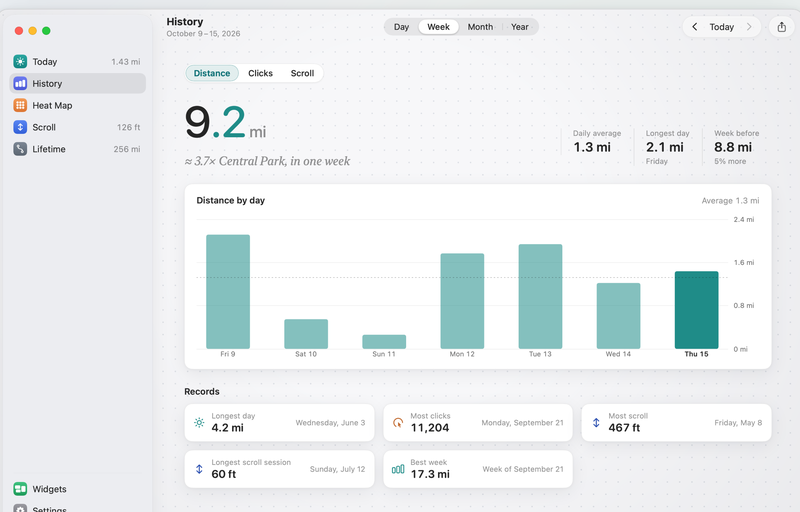Click arrows icon on Most scroll record
Viewport: 800px width, 512px height.
point(596,422)
